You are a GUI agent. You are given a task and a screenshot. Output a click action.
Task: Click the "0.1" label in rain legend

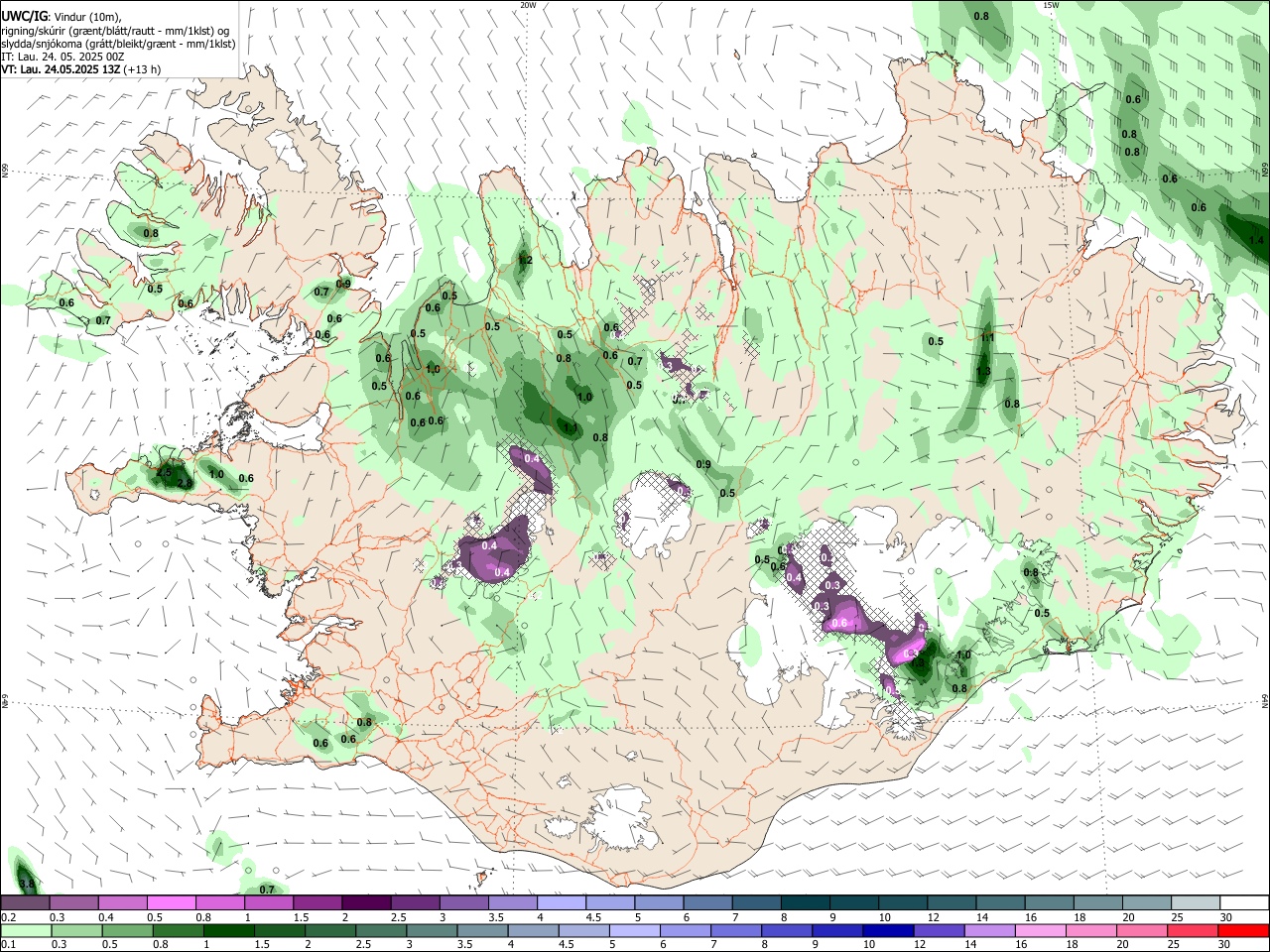pos(9,946)
